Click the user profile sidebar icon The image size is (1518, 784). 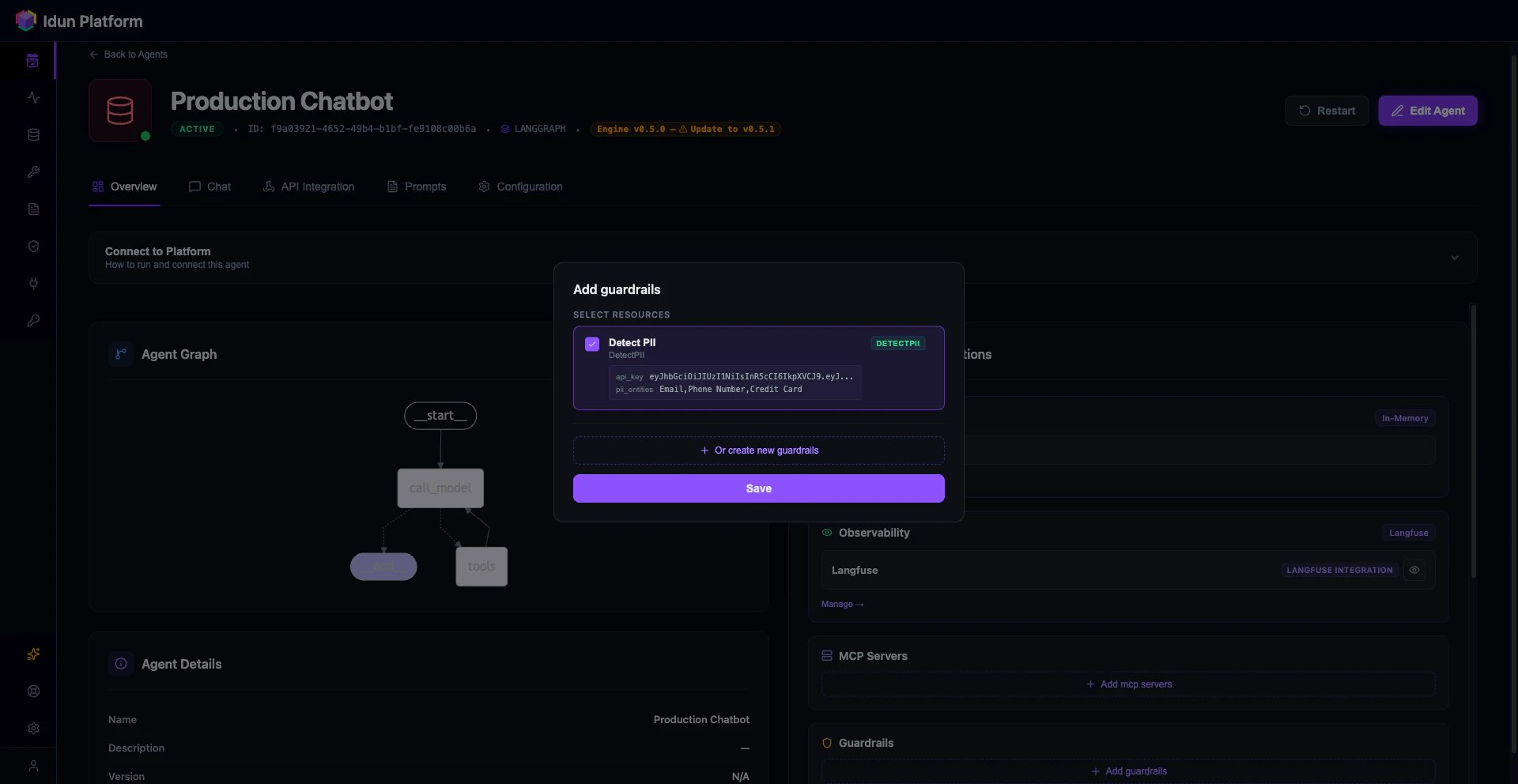33,766
